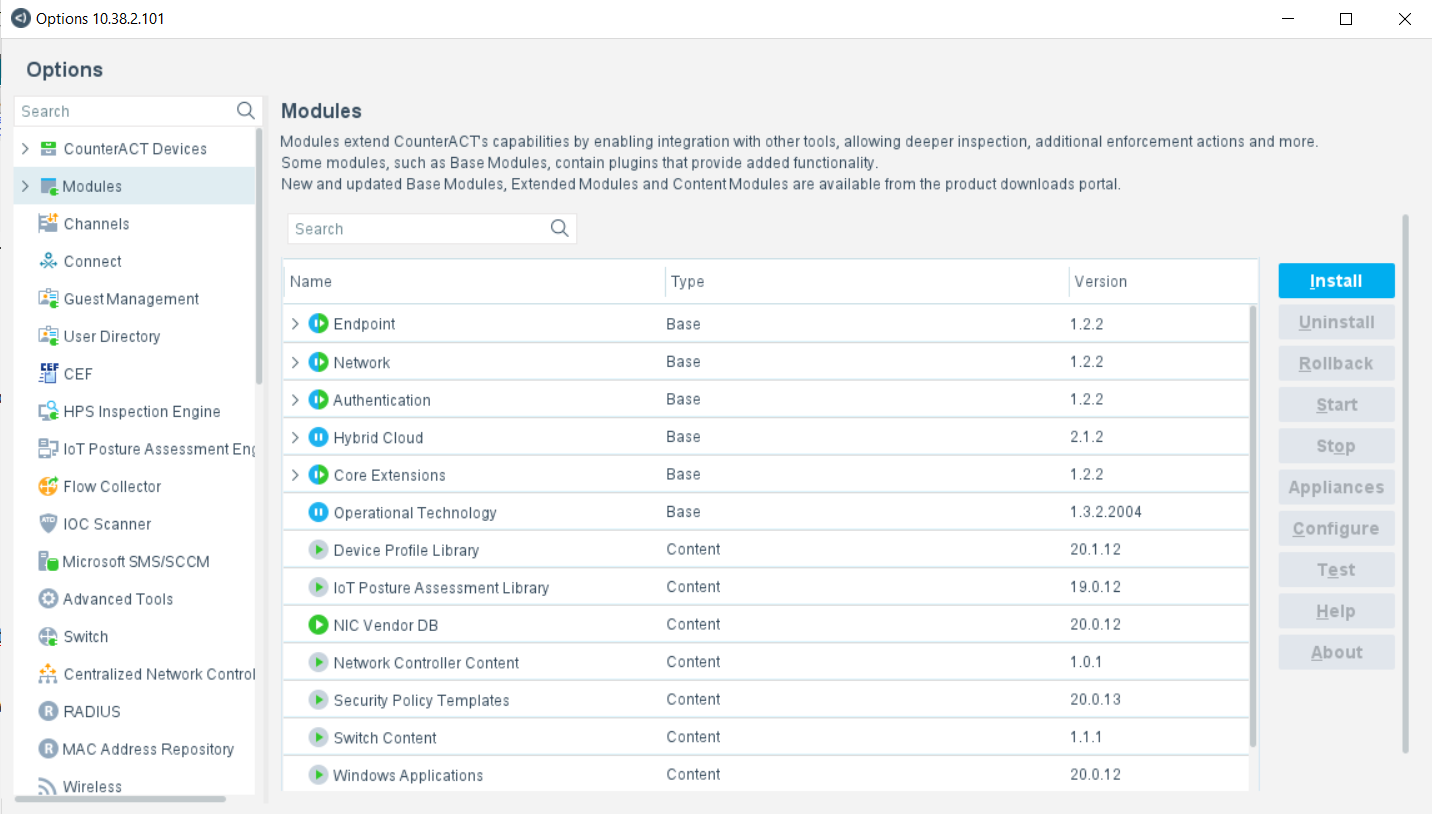Select the Security Policy Templates row
1432x814 pixels.
[421, 700]
